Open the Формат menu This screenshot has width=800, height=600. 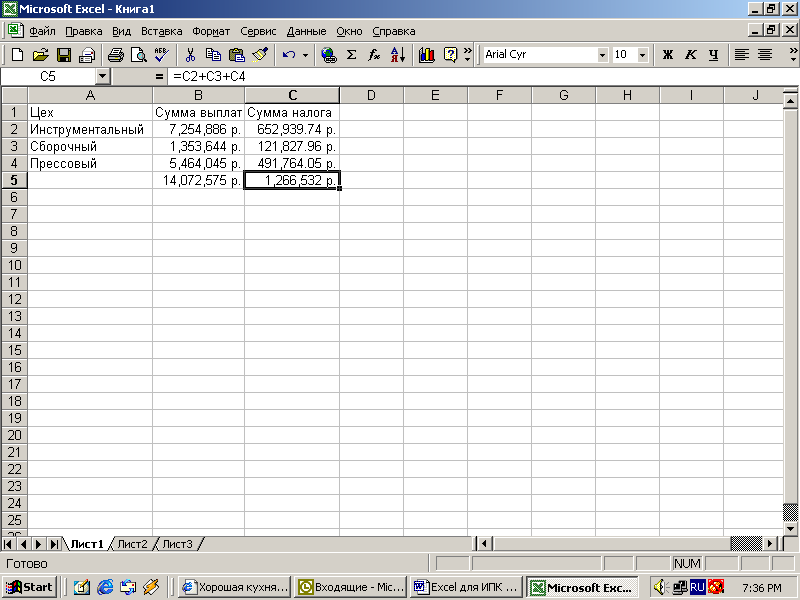[211, 31]
